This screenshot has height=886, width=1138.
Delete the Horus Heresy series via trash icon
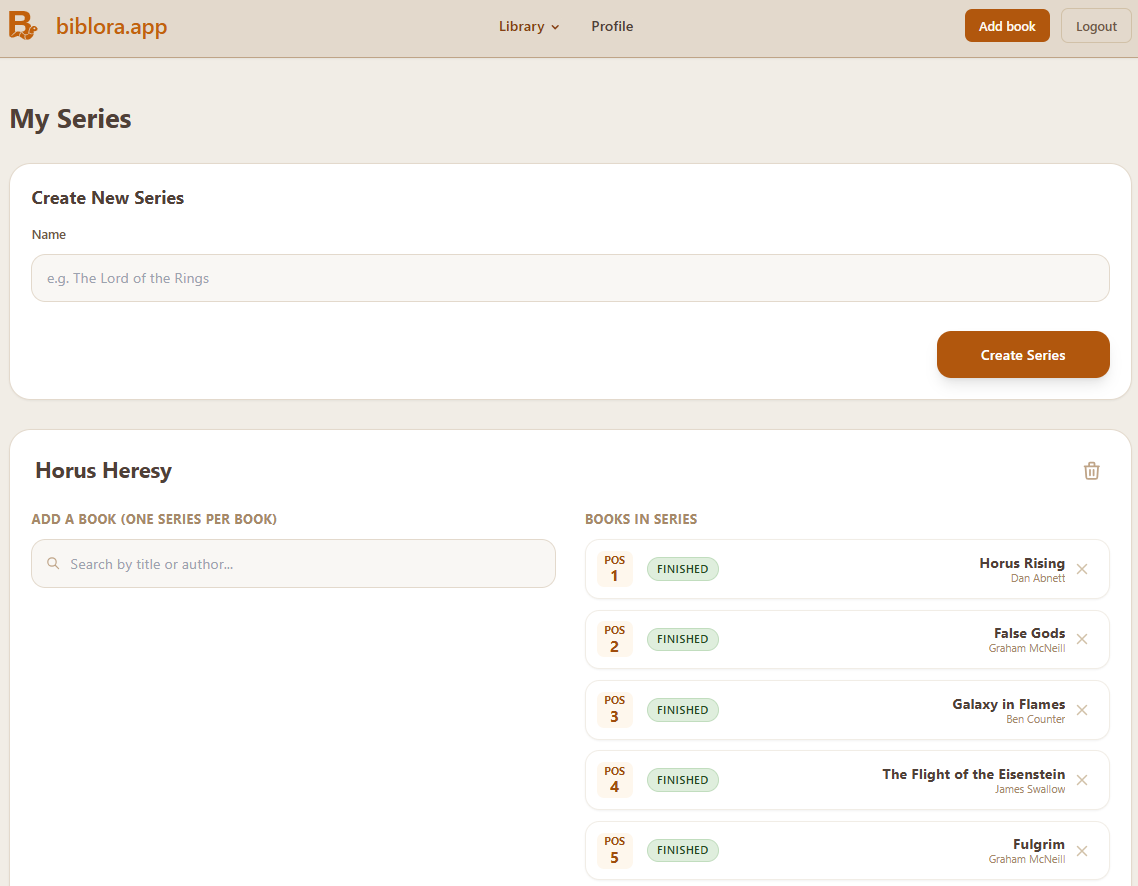(x=1091, y=471)
